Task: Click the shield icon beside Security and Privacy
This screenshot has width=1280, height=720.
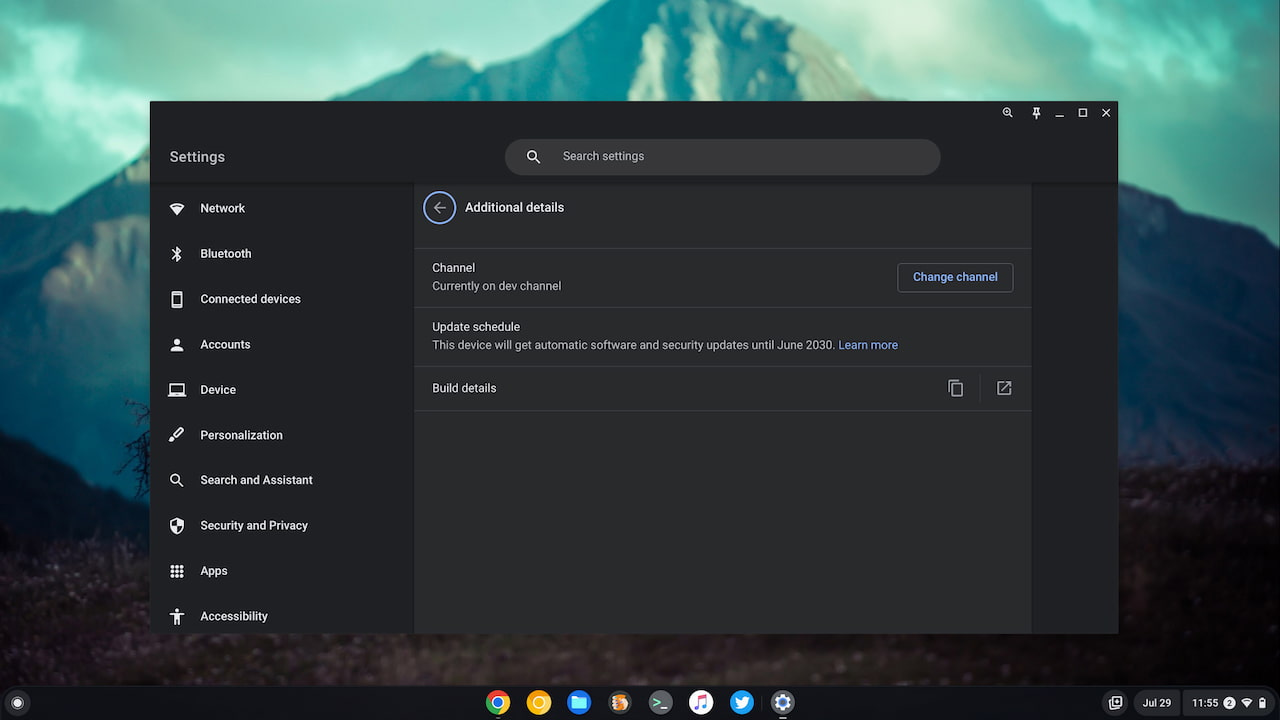Action: coord(177,525)
